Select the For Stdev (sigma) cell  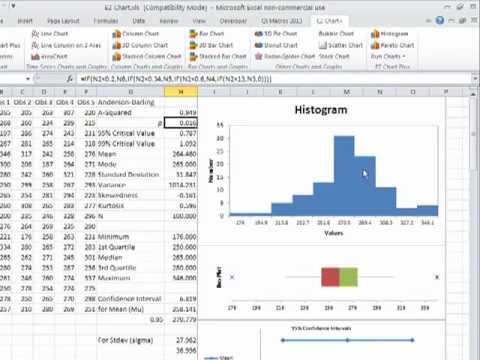(x=131, y=340)
